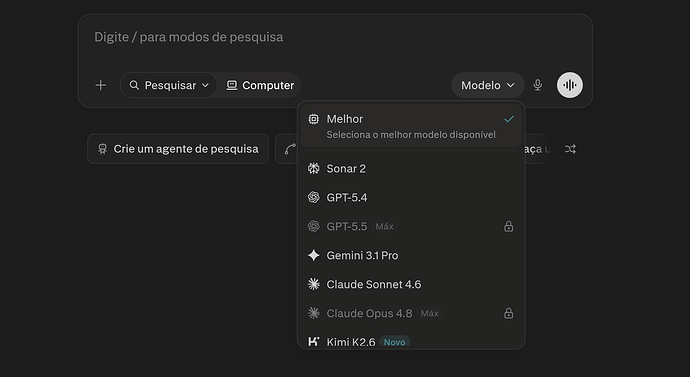Click the chevron next to Pesquisar
The height and width of the screenshot is (377, 690).
point(205,85)
